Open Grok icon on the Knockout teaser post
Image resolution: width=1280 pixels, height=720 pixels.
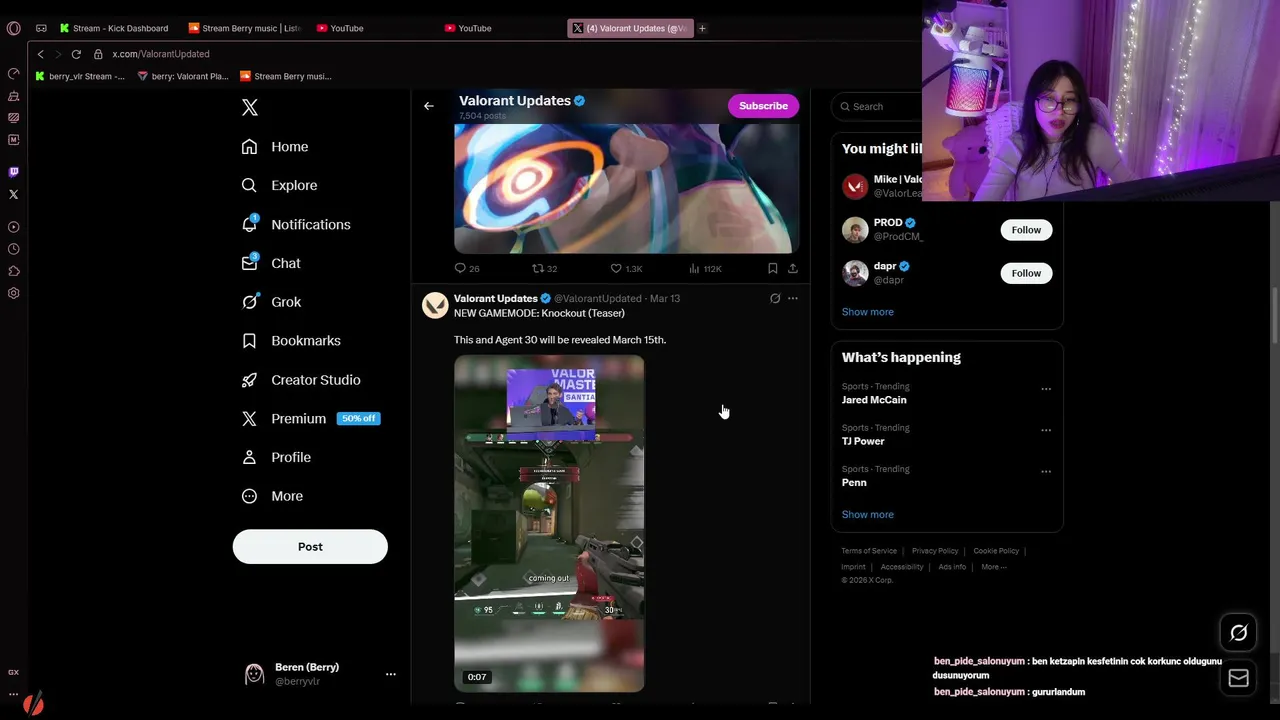click(x=775, y=298)
